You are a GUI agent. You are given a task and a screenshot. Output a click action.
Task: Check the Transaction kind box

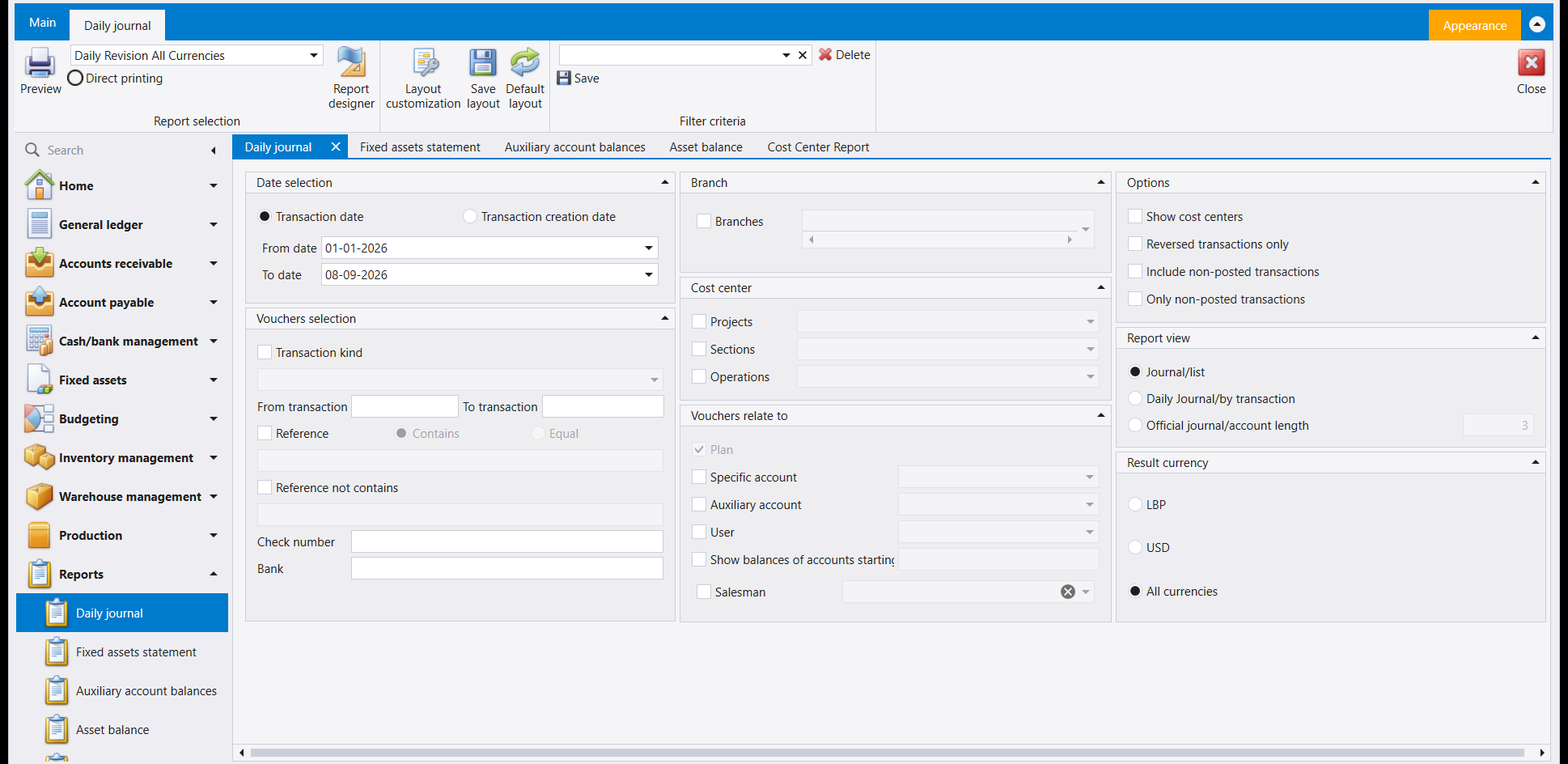pyautogui.click(x=265, y=352)
